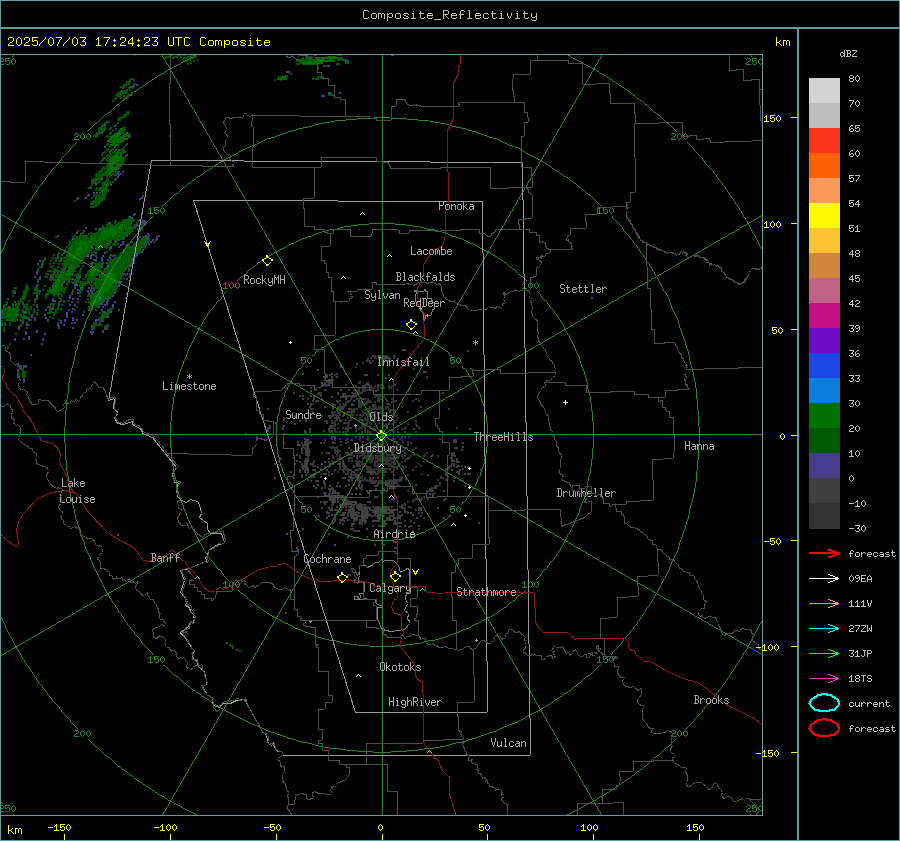Click the Brooks label
This screenshot has height=841, width=900.
pyautogui.click(x=711, y=700)
